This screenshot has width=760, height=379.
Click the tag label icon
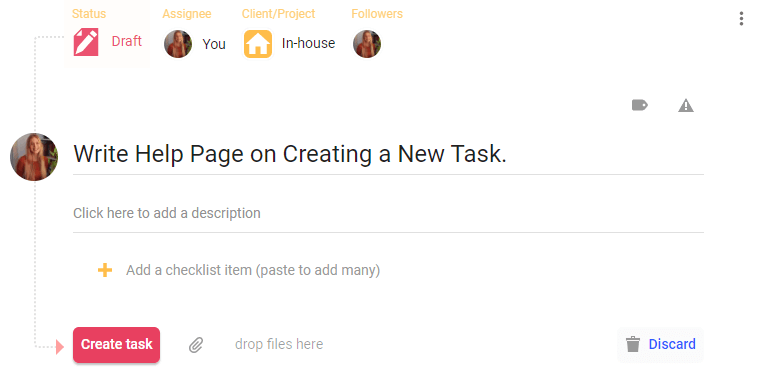point(640,105)
